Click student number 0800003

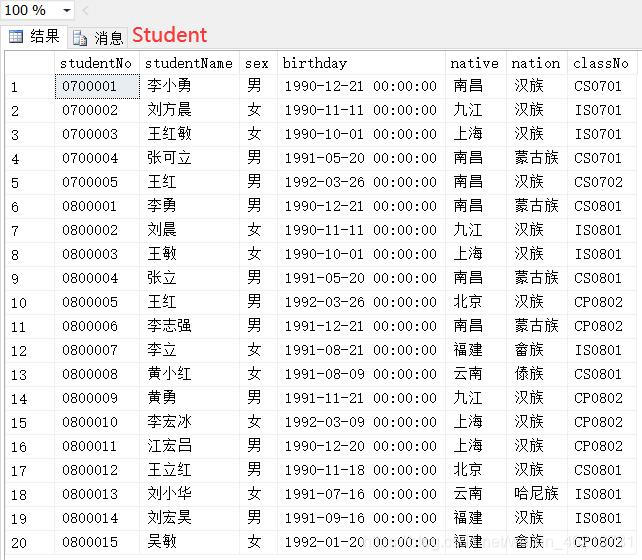tap(90, 254)
